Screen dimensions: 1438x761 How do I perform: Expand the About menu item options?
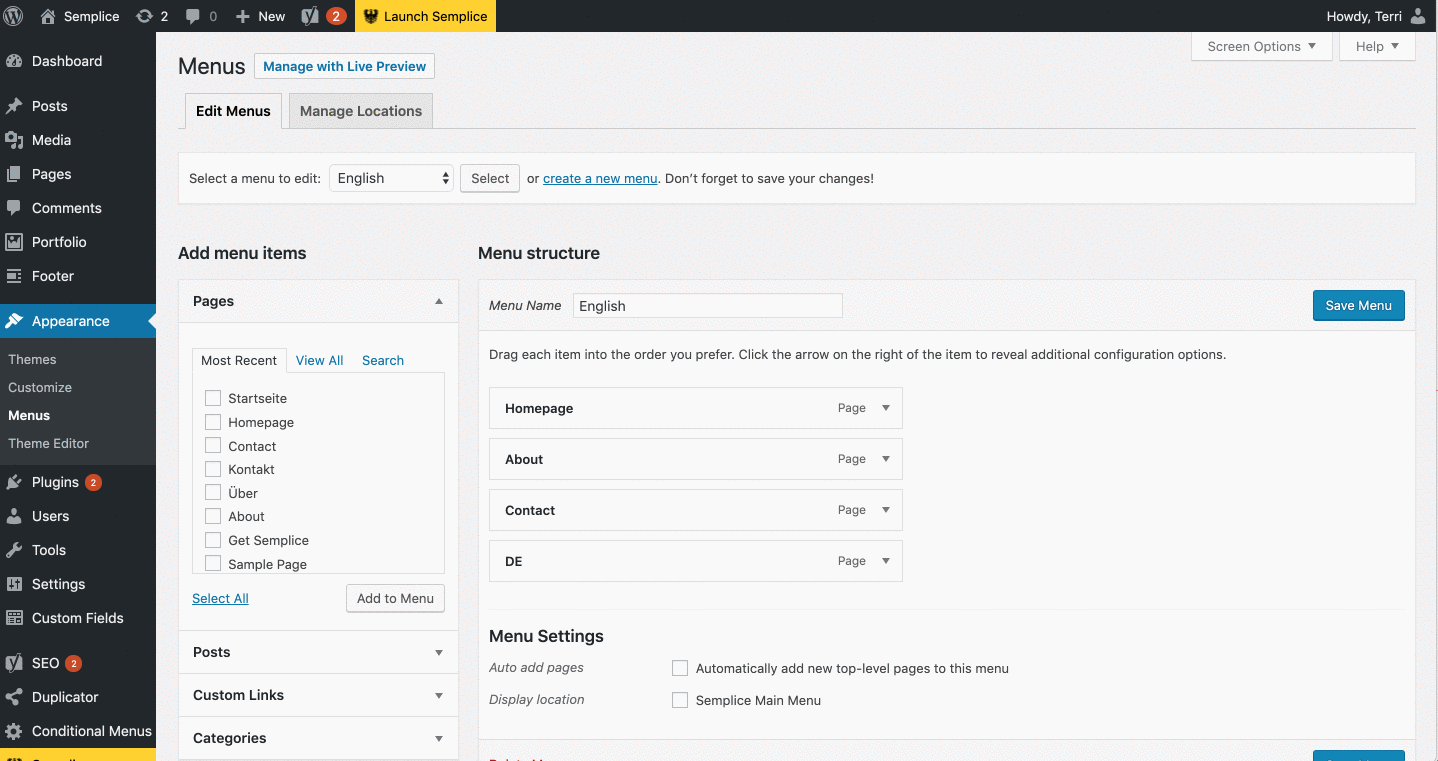[884, 458]
